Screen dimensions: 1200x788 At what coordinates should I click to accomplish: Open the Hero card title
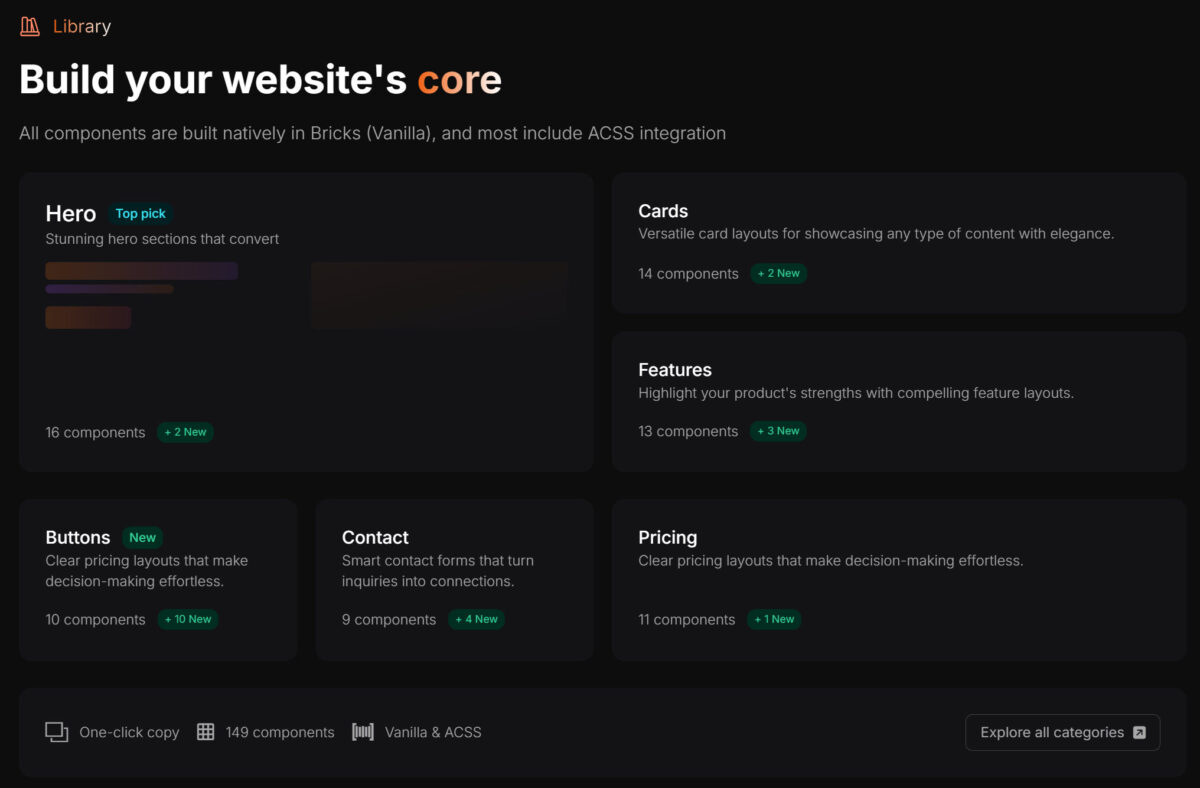pyautogui.click(x=71, y=213)
